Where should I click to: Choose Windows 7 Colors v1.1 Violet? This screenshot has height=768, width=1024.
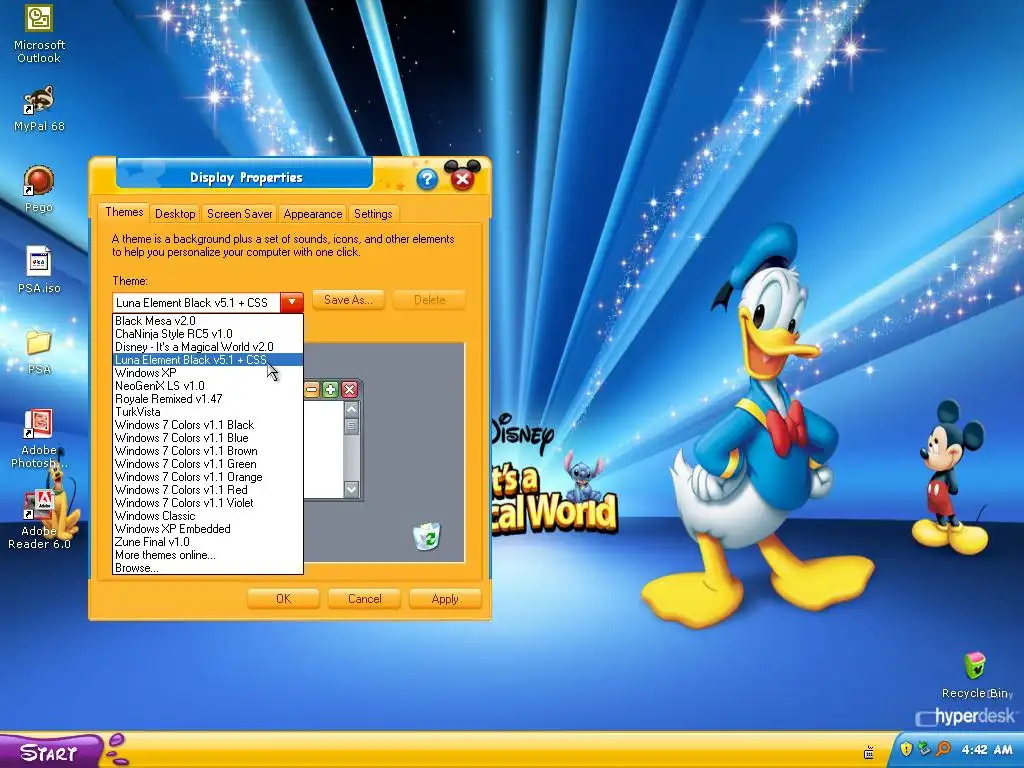[x=208, y=503]
